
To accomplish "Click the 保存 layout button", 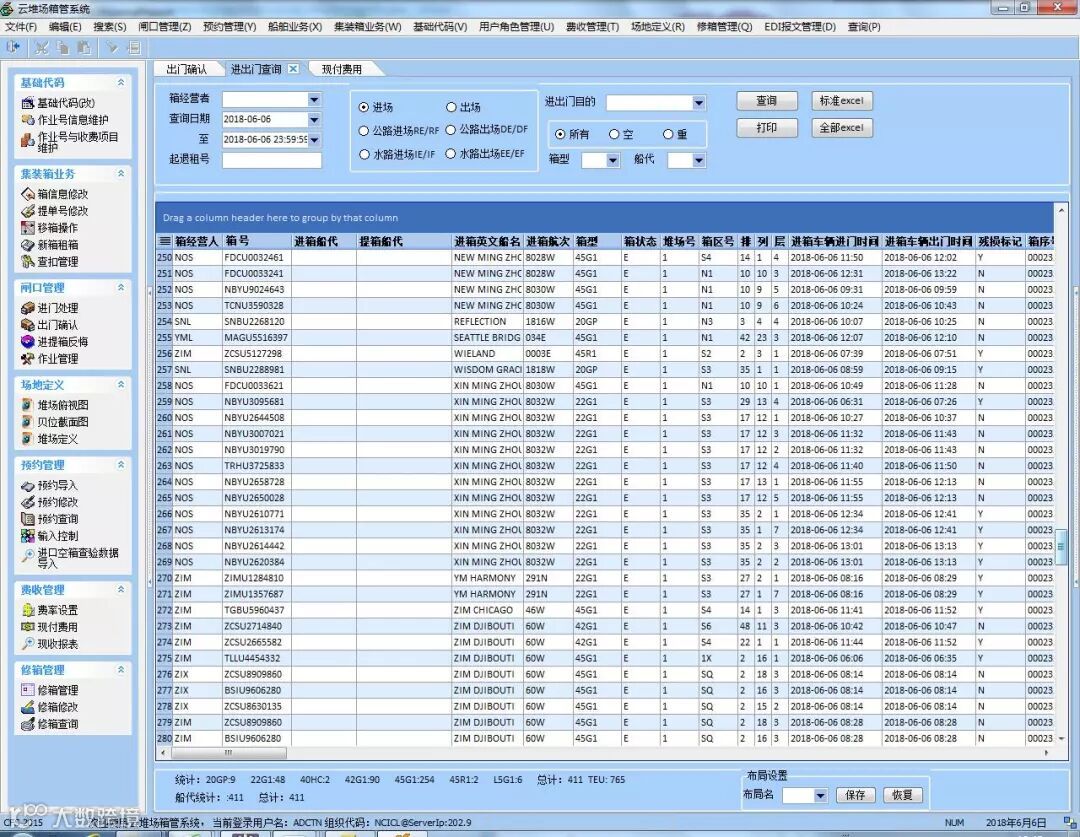I will point(855,795).
